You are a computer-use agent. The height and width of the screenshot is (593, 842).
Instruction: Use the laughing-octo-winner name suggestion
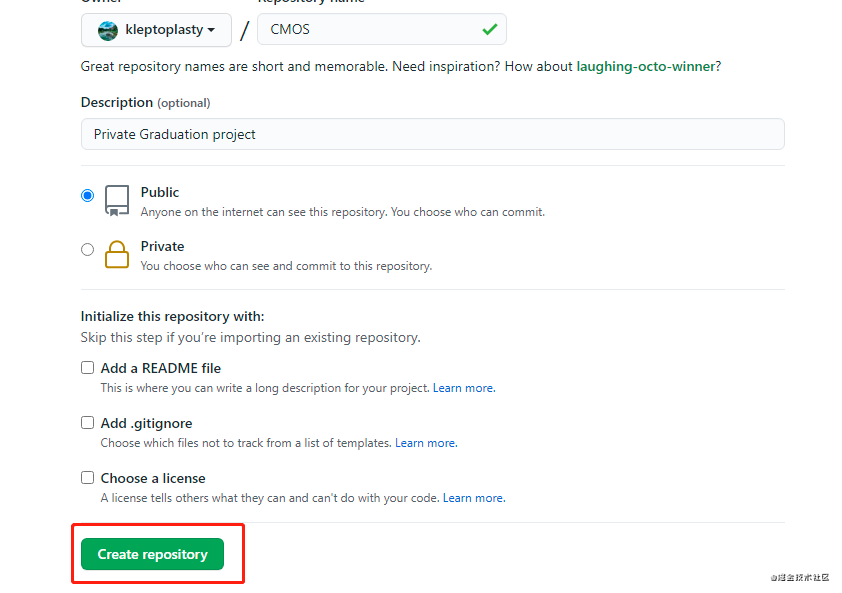click(x=646, y=67)
